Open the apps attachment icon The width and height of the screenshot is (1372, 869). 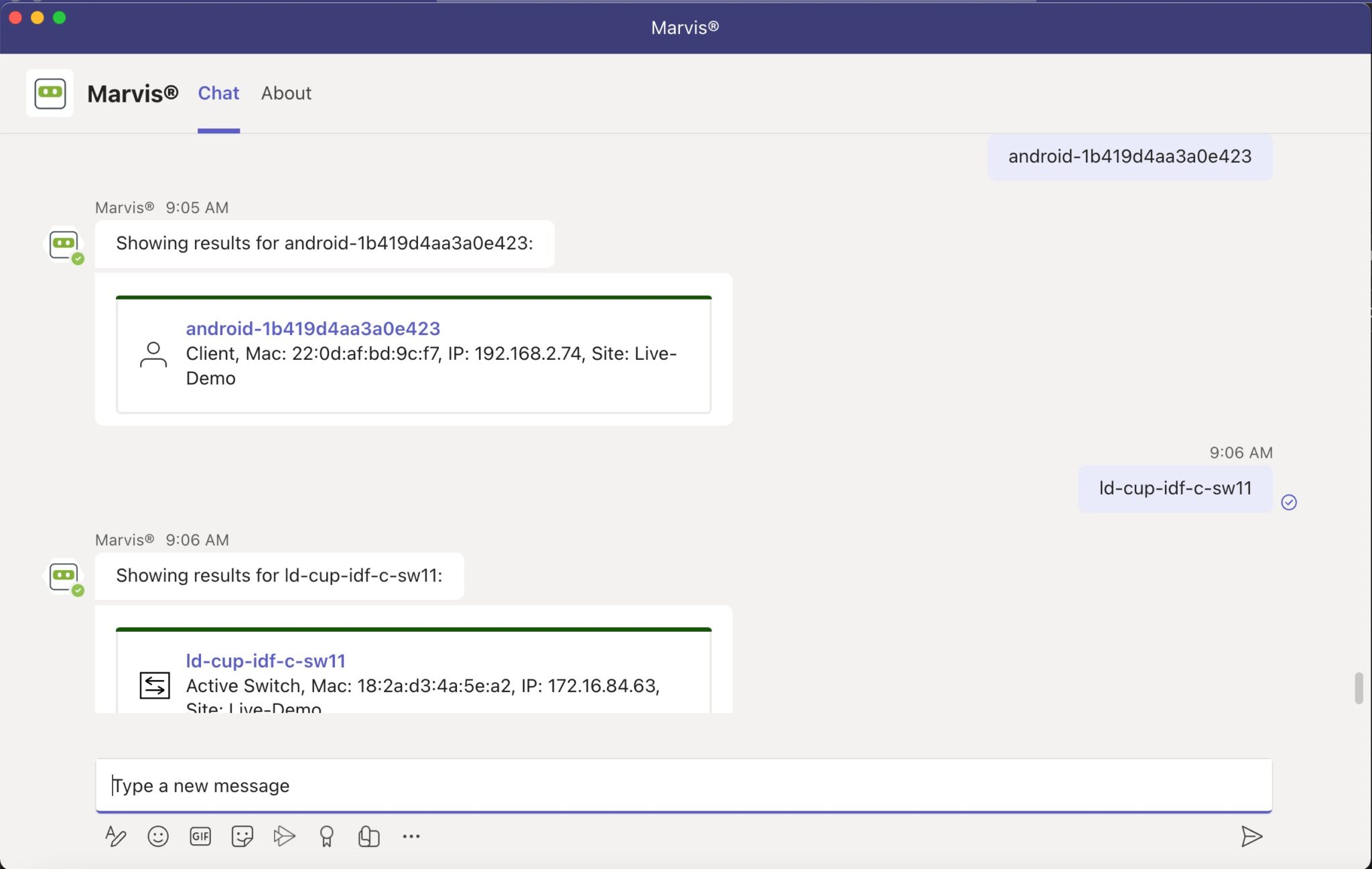(368, 835)
